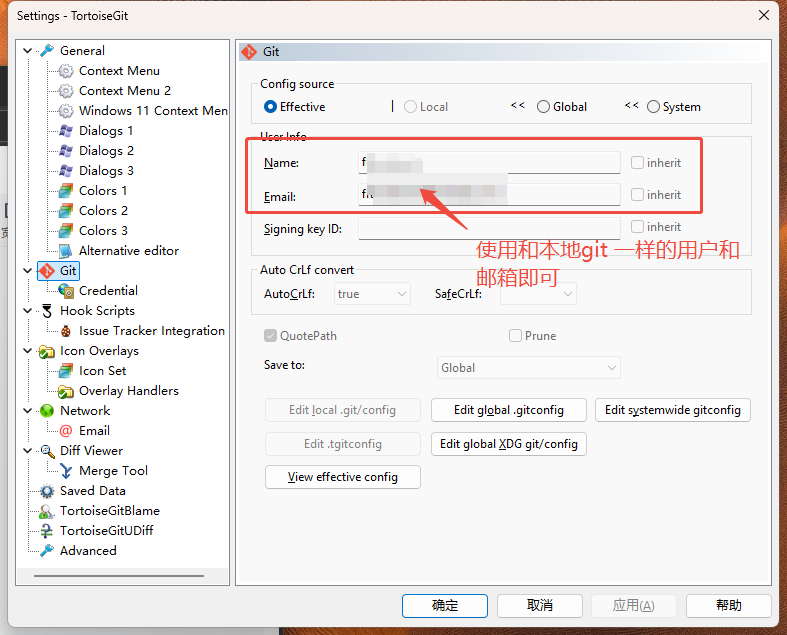Screen dimensions: 787x635
Task: Click the Signing key ID input field
Action: pyautogui.click(x=489, y=228)
